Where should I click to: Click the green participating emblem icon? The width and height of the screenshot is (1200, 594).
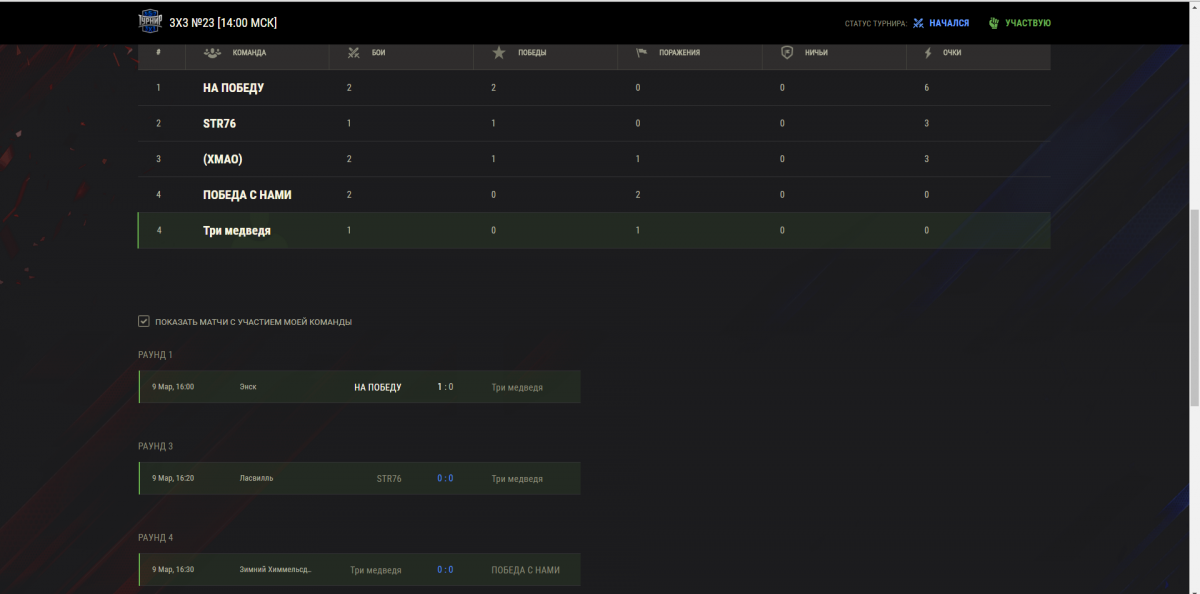(x=994, y=23)
